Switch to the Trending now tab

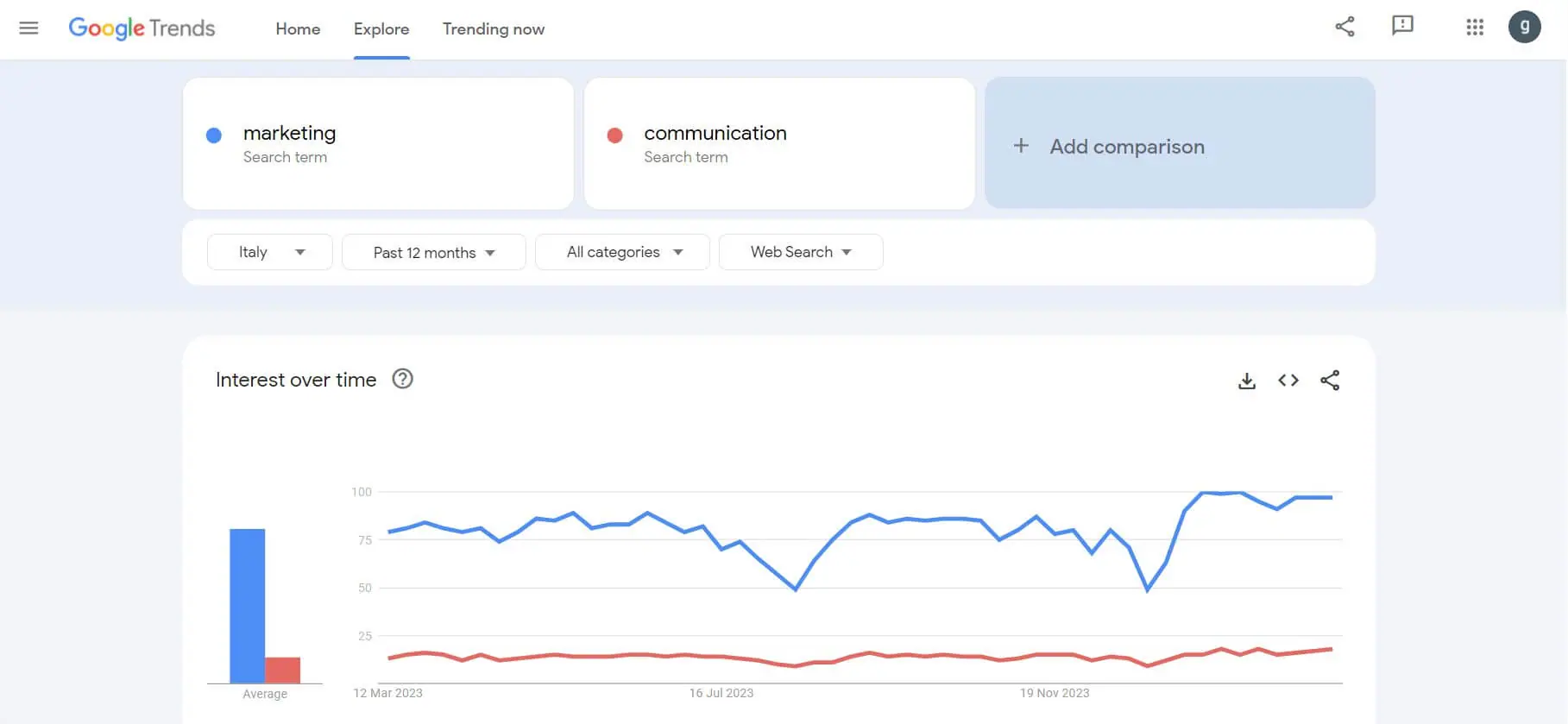[494, 29]
